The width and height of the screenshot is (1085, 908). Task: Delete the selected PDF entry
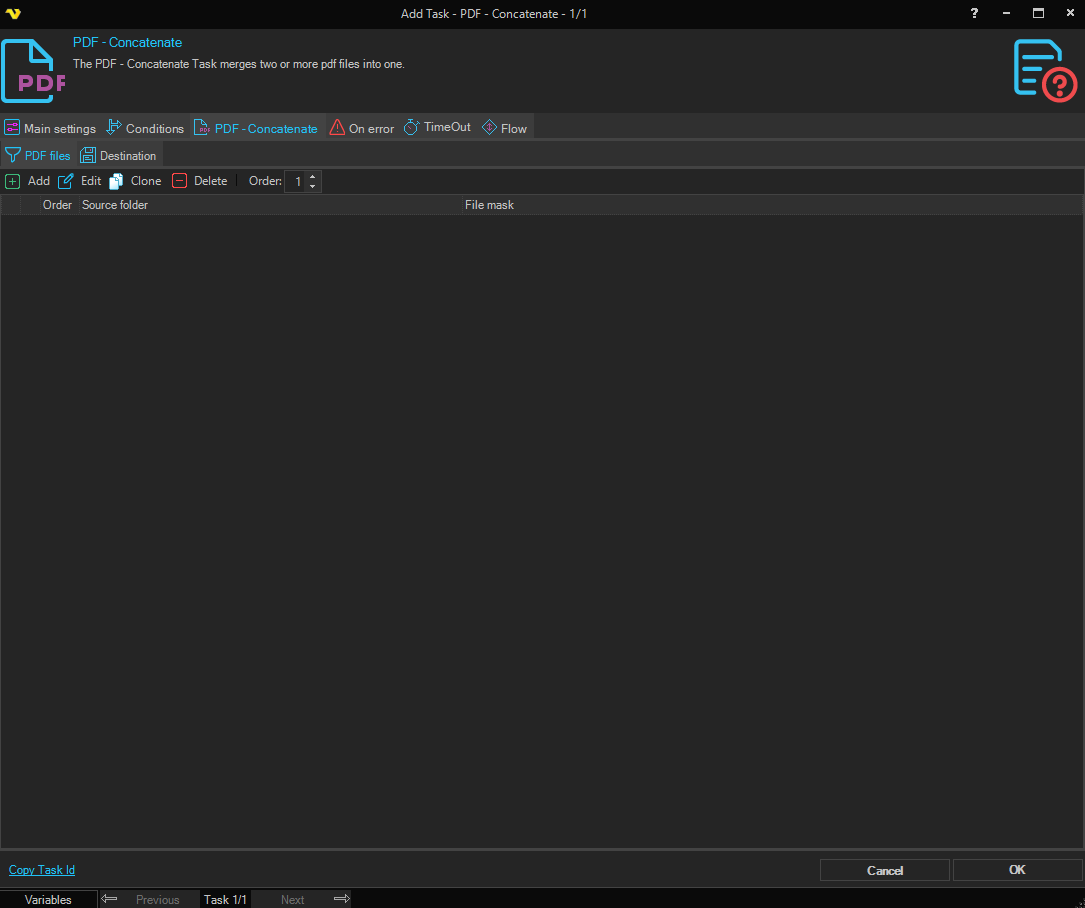[x=200, y=181]
